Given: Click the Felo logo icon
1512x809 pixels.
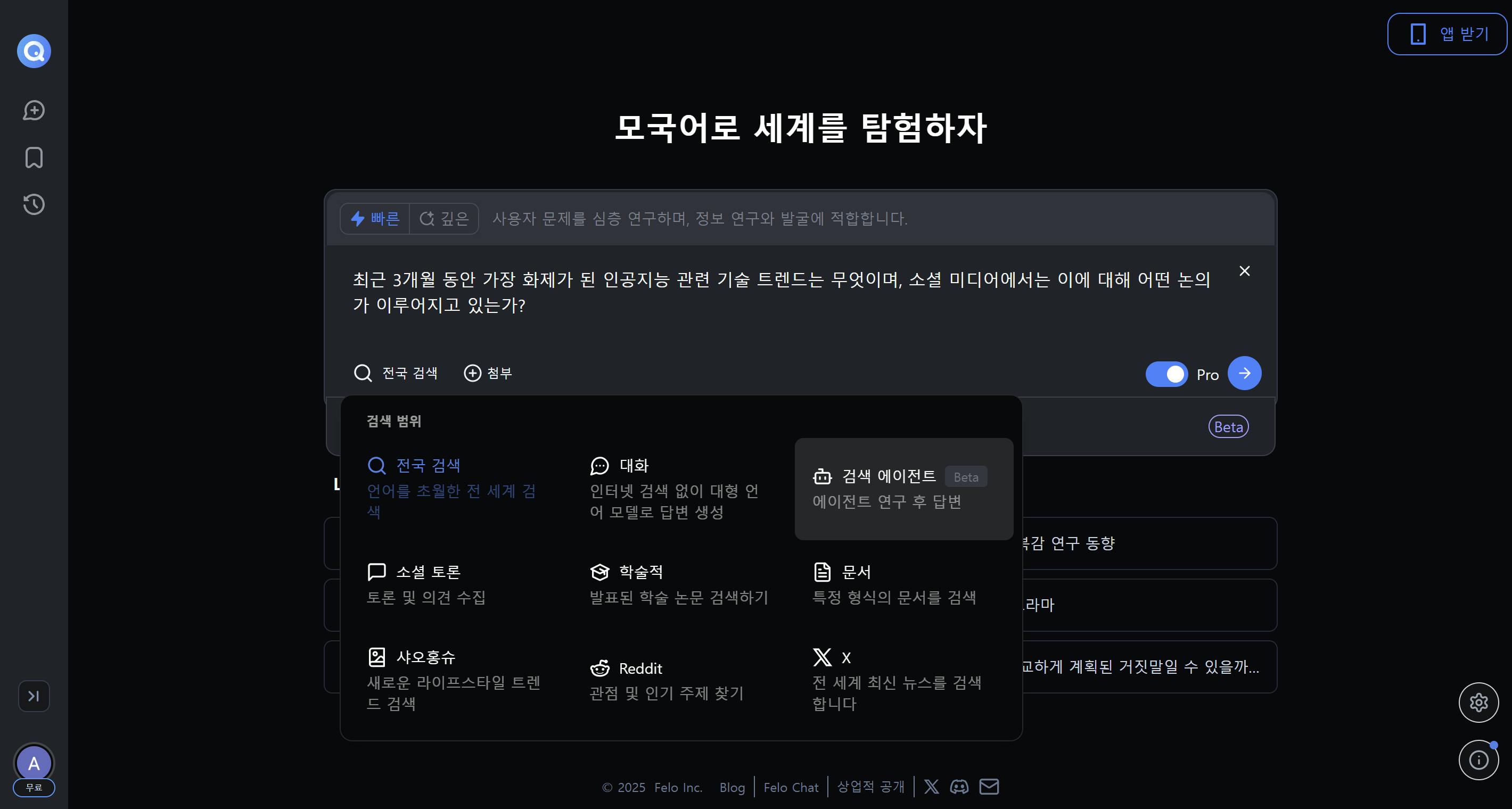Looking at the screenshot, I should [x=34, y=51].
